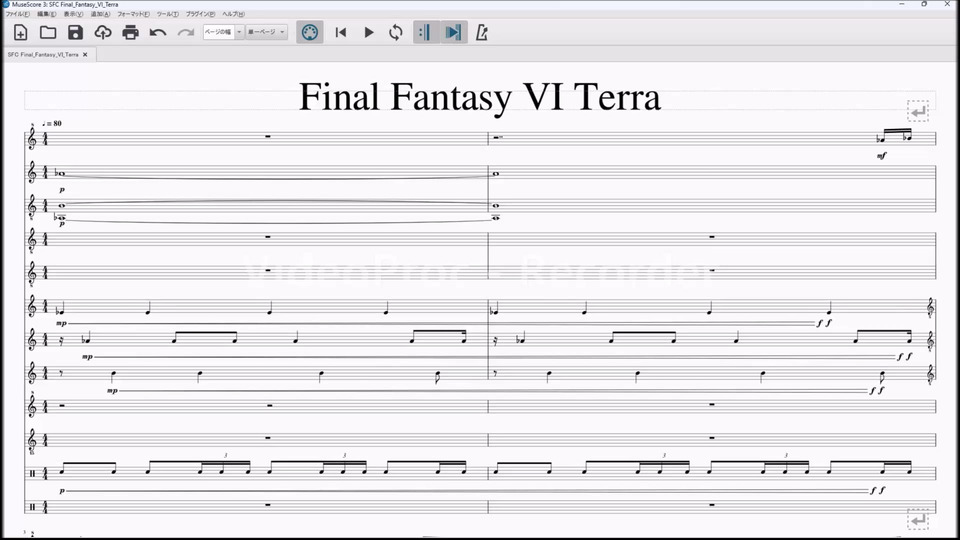
Task: Open the 追加 (Add) menu
Action: pos(100,13)
